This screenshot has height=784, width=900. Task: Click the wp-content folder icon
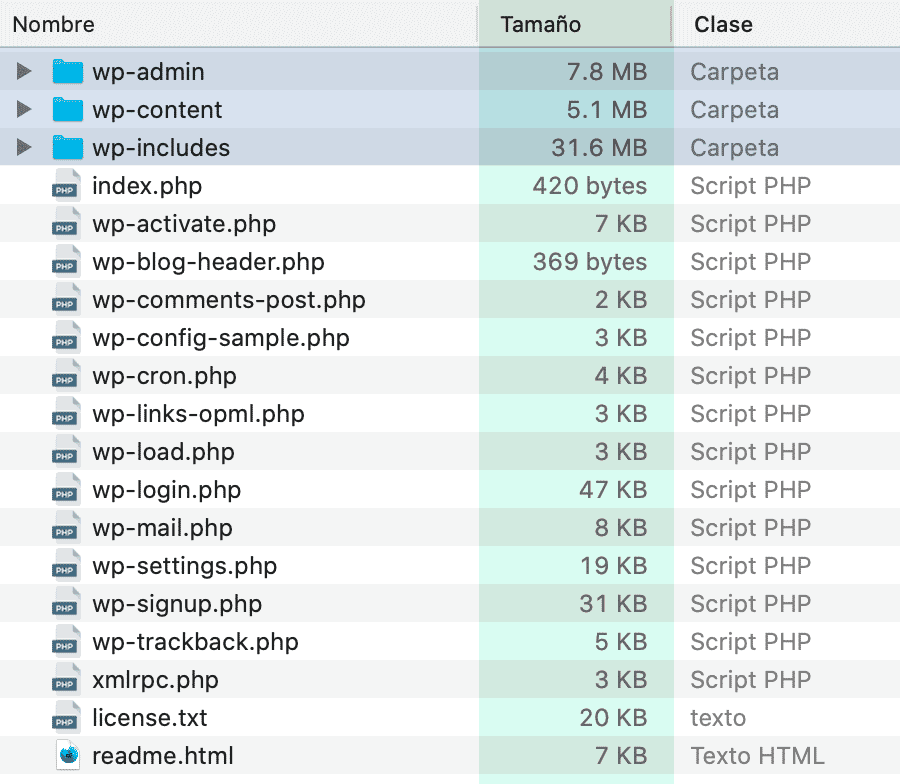tap(68, 110)
